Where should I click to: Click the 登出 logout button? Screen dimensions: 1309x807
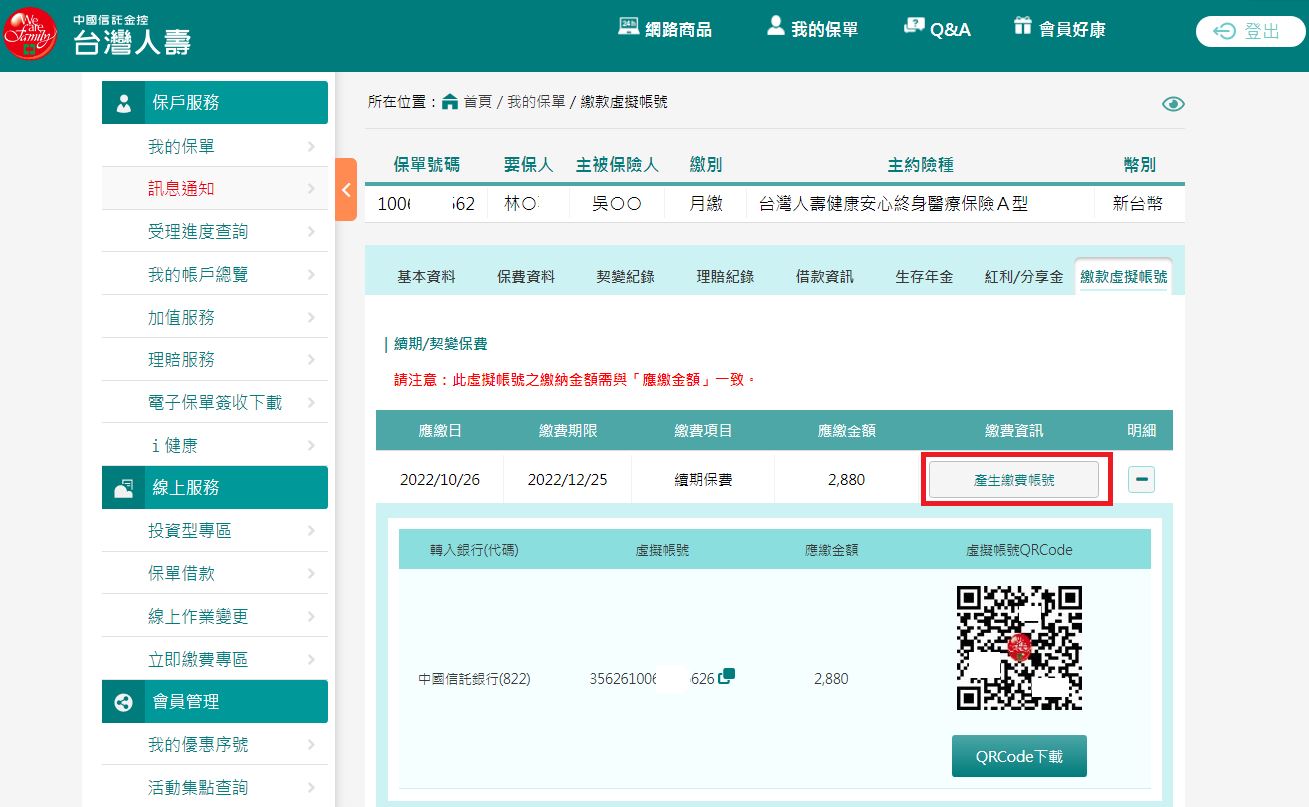tap(1250, 32)
